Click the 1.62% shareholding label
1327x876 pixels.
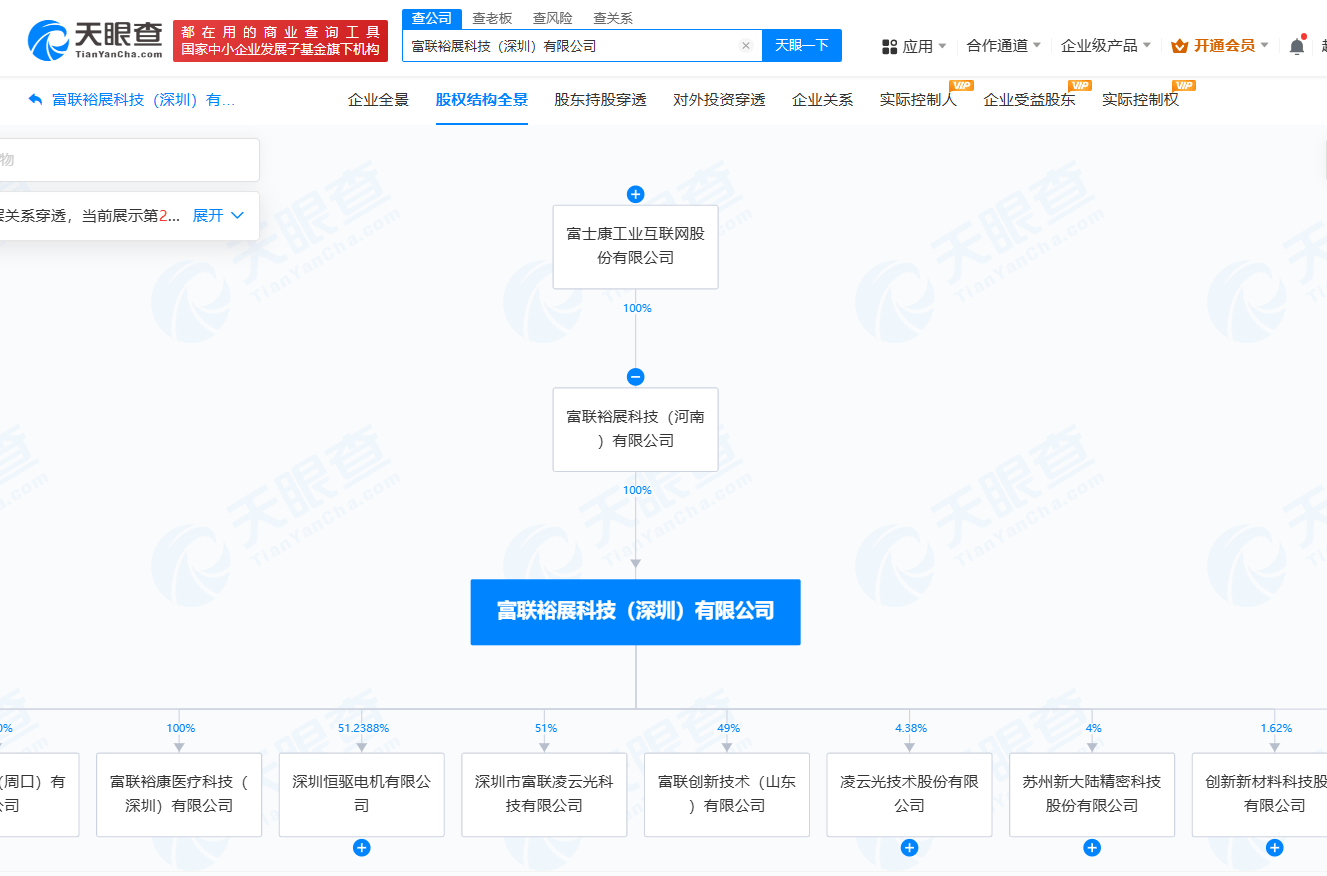1276,728
